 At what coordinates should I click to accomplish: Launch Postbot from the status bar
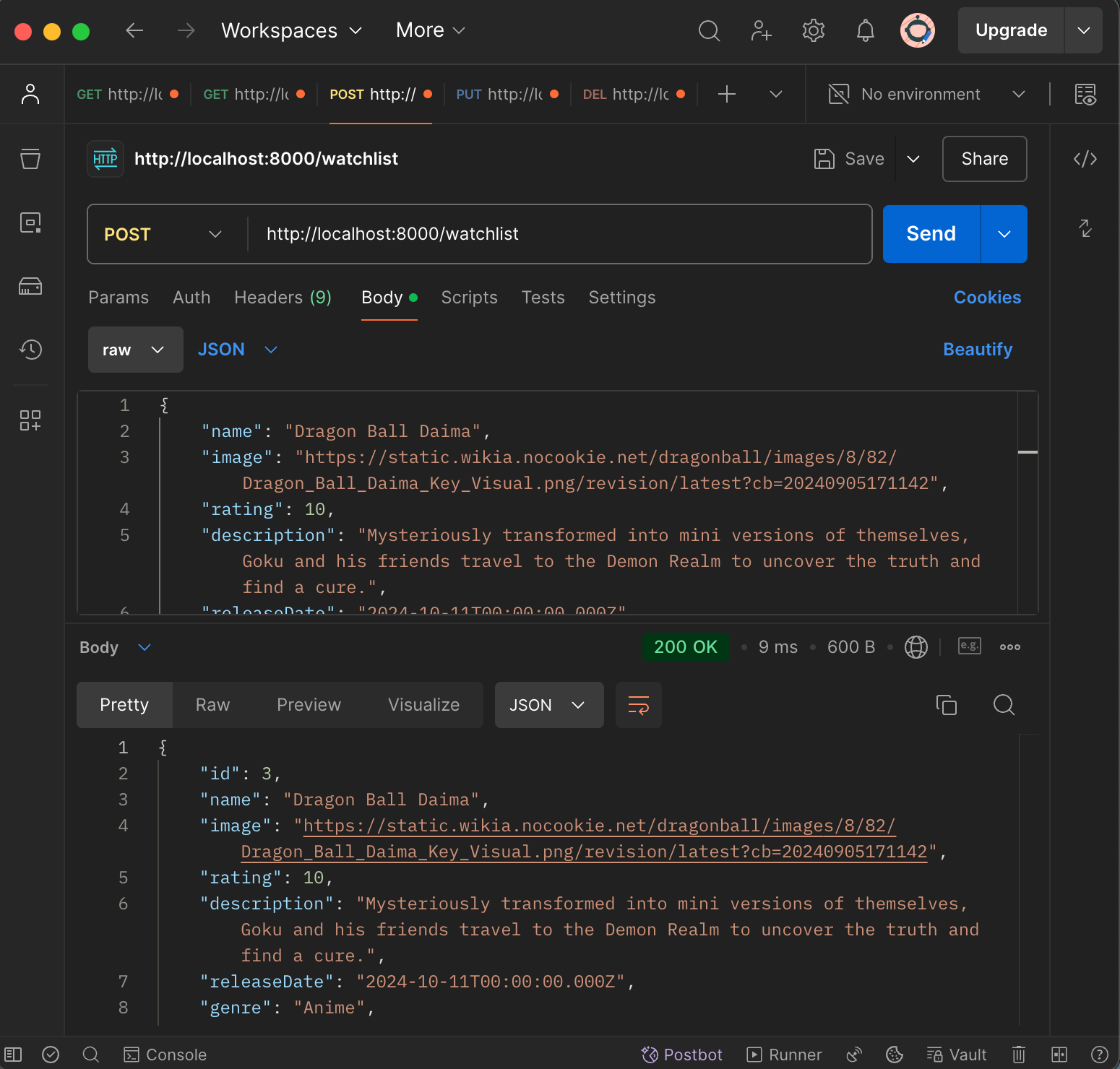coord(681,1054)
